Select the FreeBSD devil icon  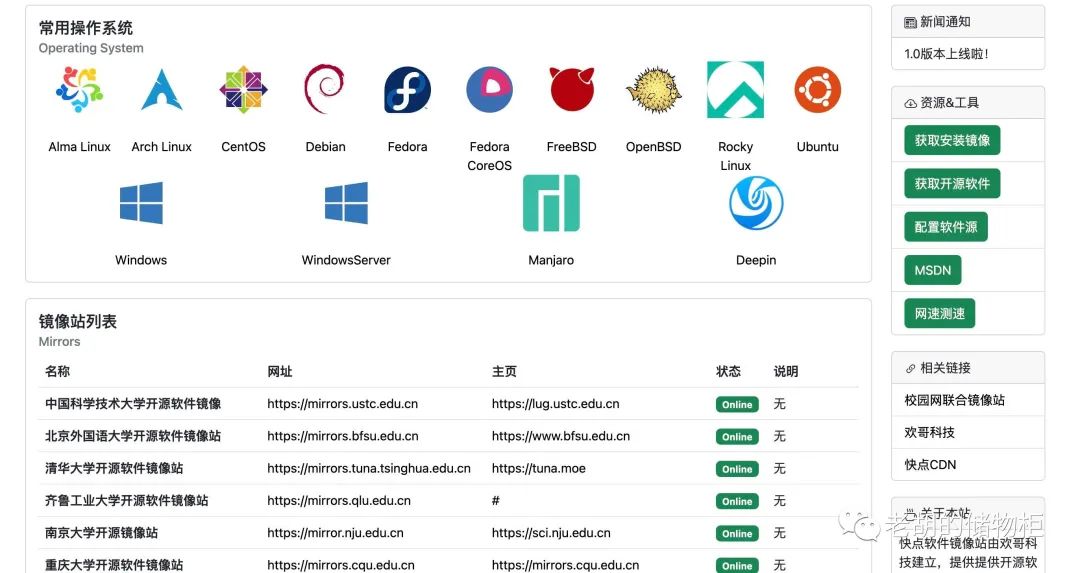pos(571,90)
